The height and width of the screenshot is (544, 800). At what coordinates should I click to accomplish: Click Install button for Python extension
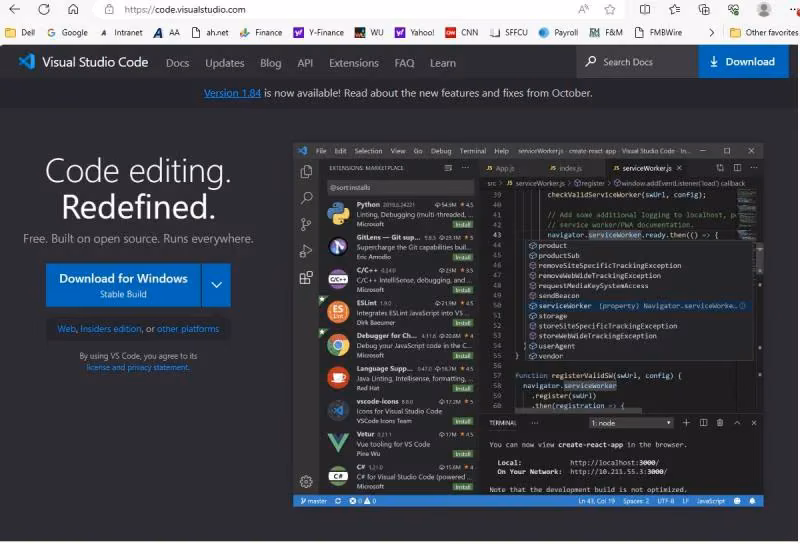[463, 225]
